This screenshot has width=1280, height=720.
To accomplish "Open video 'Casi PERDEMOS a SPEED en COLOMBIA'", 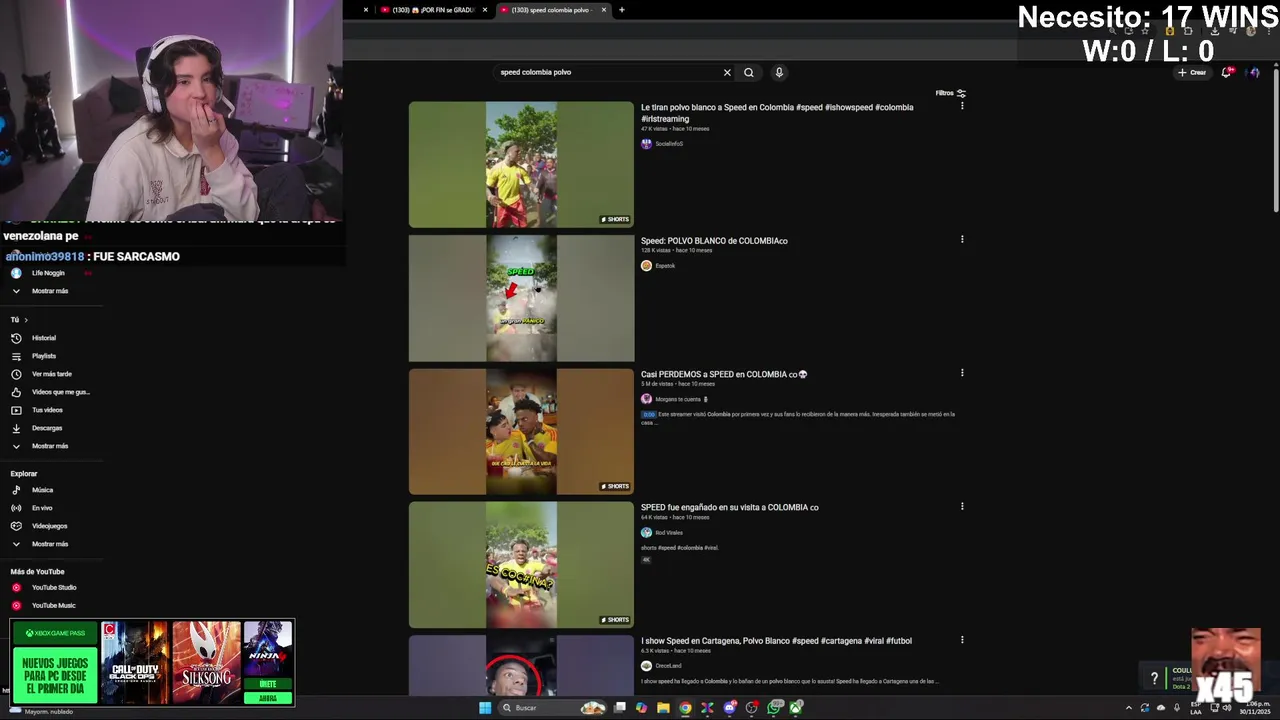I will click(724, 374).
